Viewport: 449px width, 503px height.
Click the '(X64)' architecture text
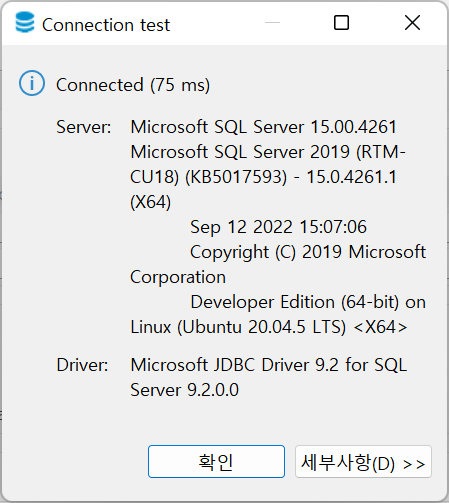tap(151, 202)
